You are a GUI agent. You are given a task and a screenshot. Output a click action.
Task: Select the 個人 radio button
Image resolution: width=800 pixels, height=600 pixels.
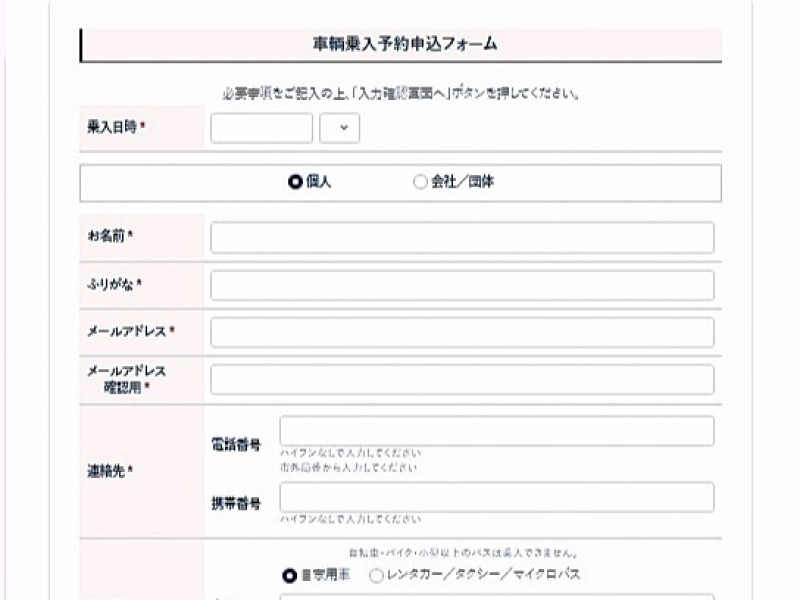click(295, 183)
